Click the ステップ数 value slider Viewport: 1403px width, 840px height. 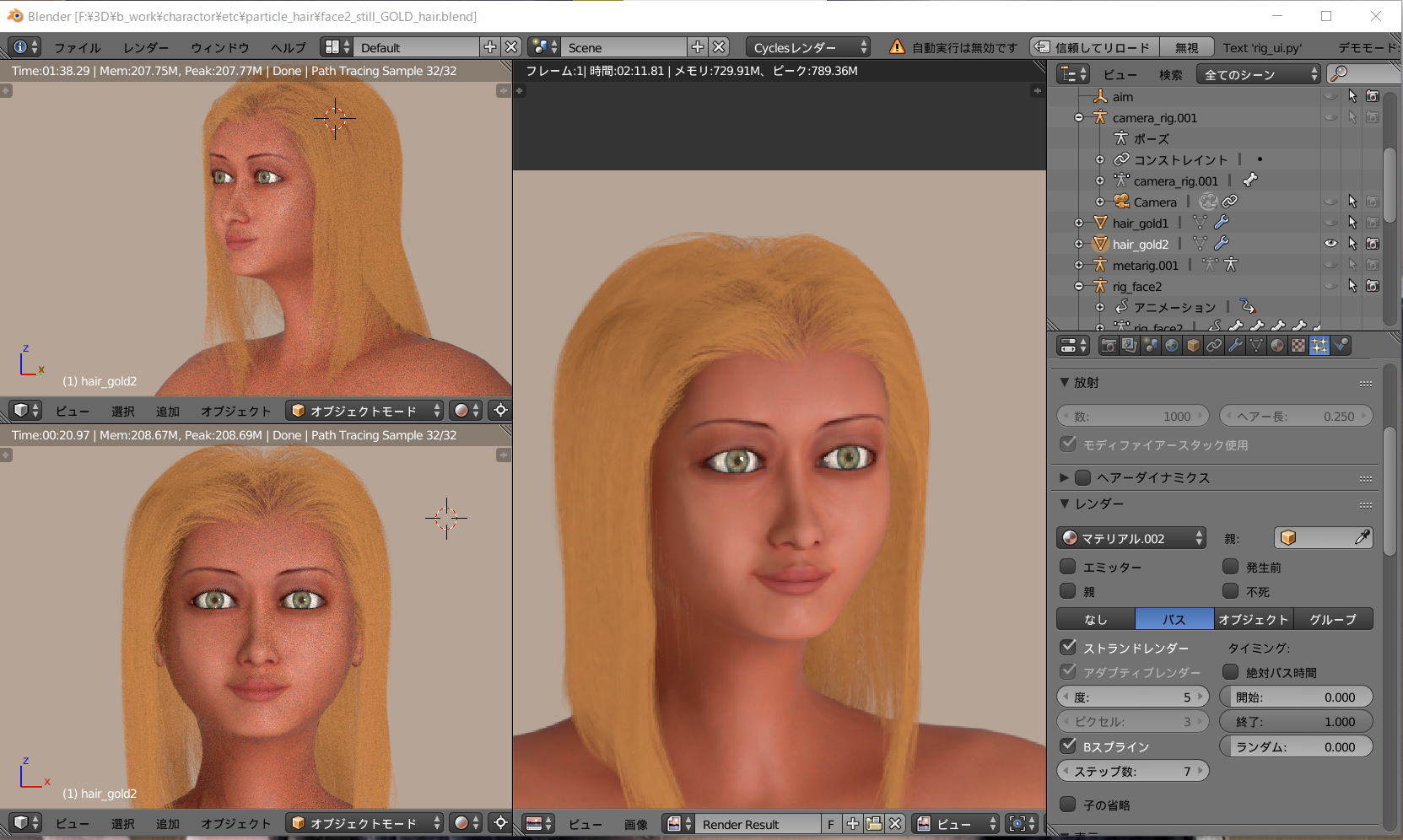pos(1132,771)
